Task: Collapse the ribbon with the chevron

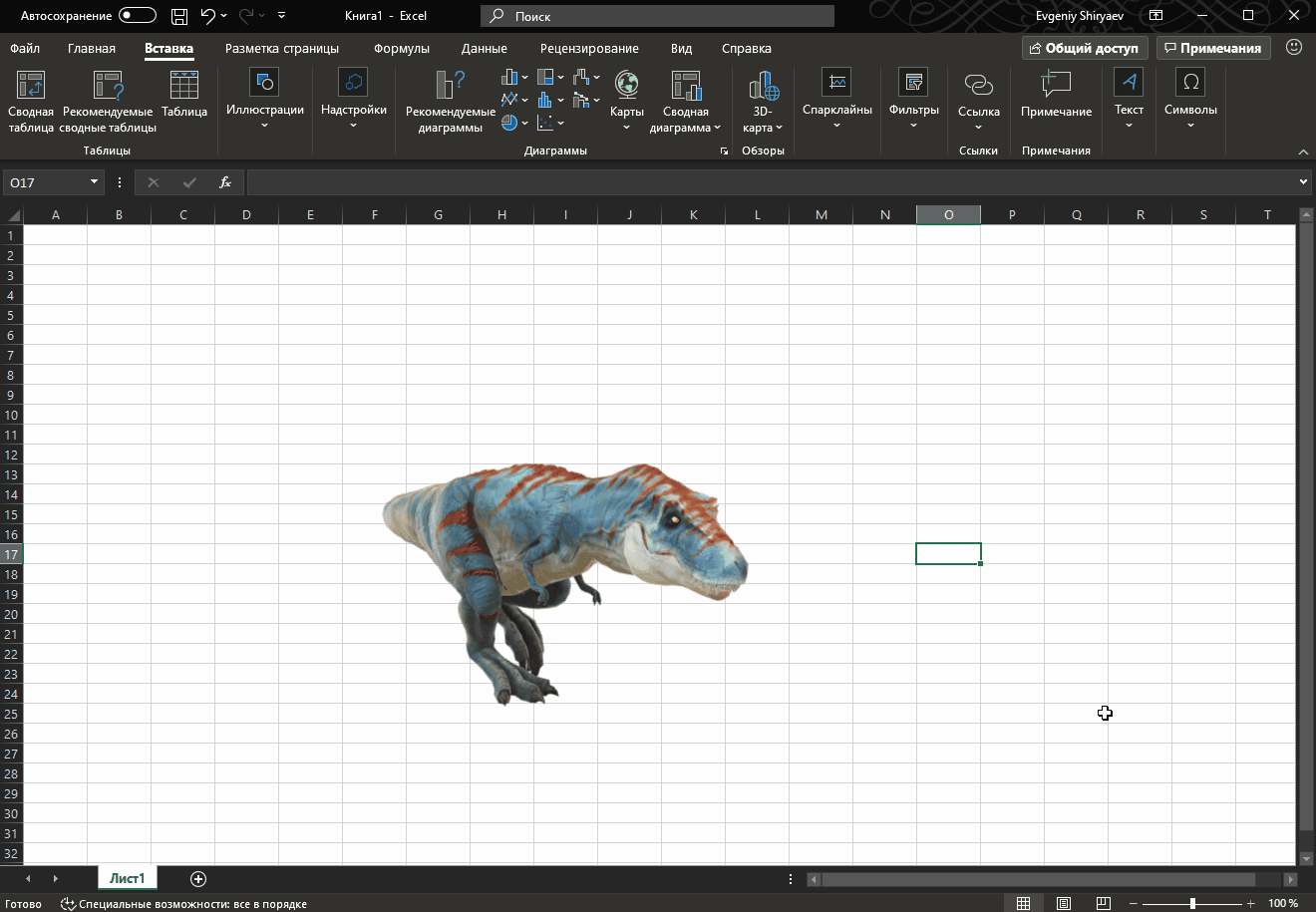Action: point(1303,152)
